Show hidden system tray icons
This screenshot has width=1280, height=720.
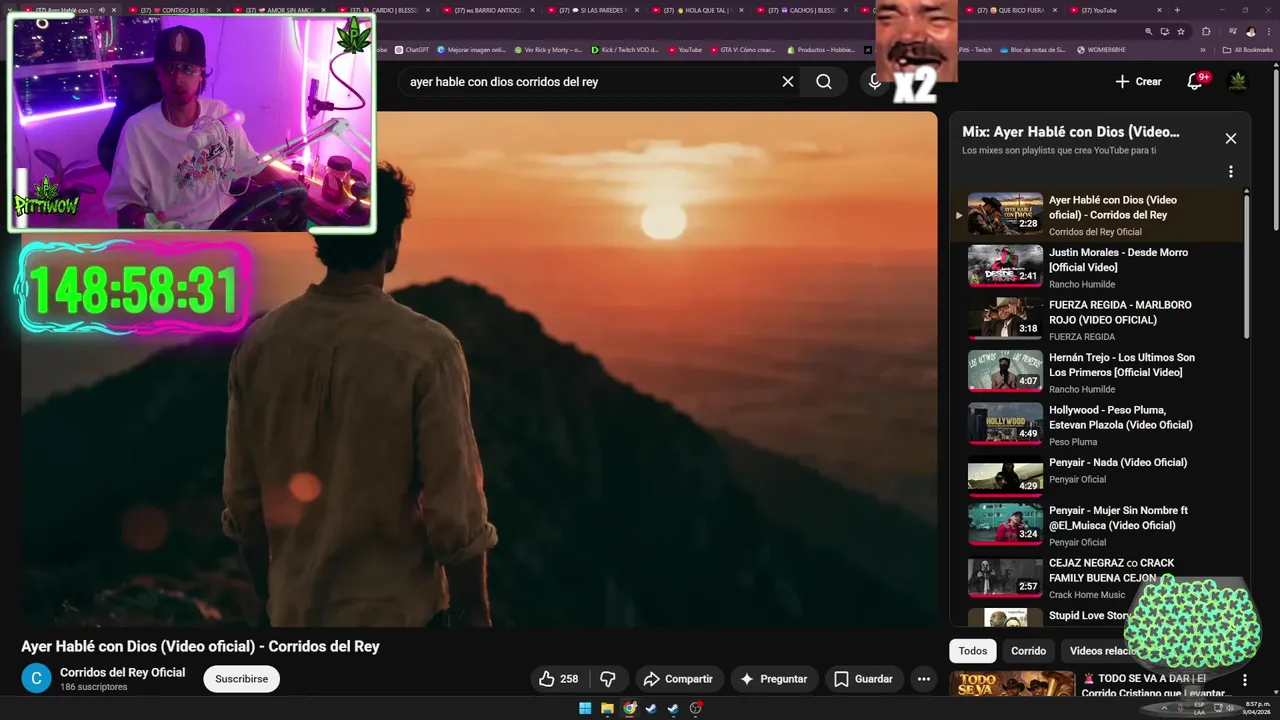click(x=1164, y=709)
